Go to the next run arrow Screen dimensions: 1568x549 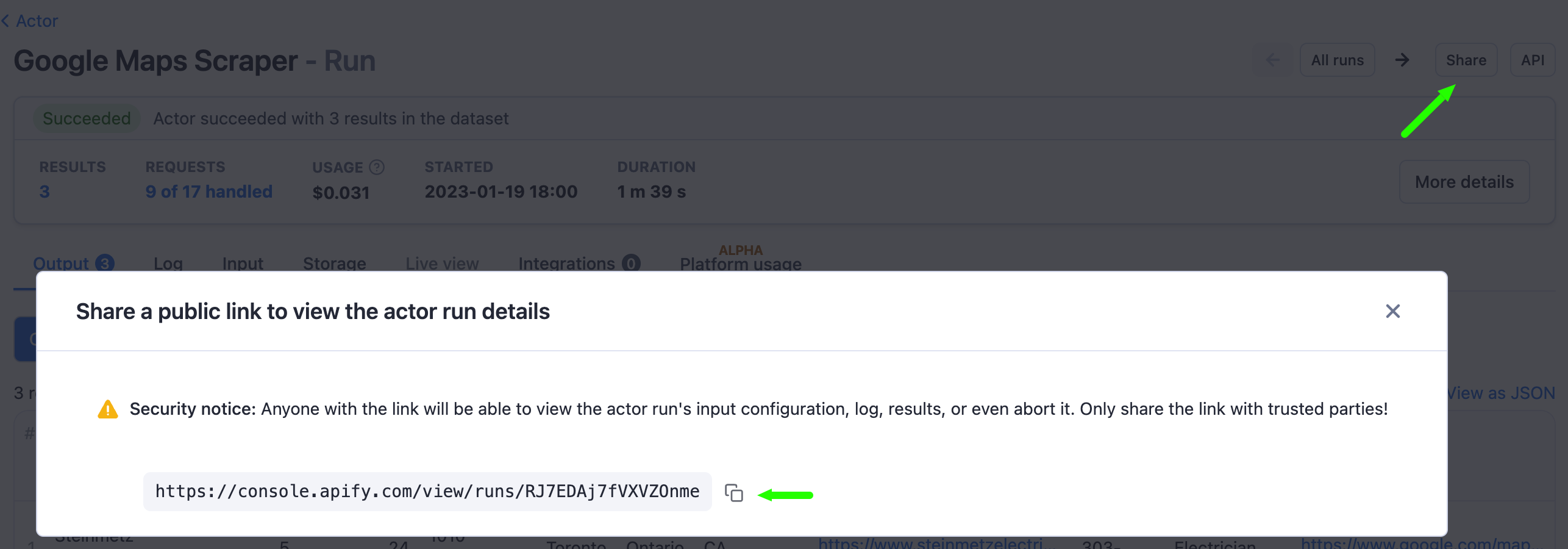(x=1402, y=60)
